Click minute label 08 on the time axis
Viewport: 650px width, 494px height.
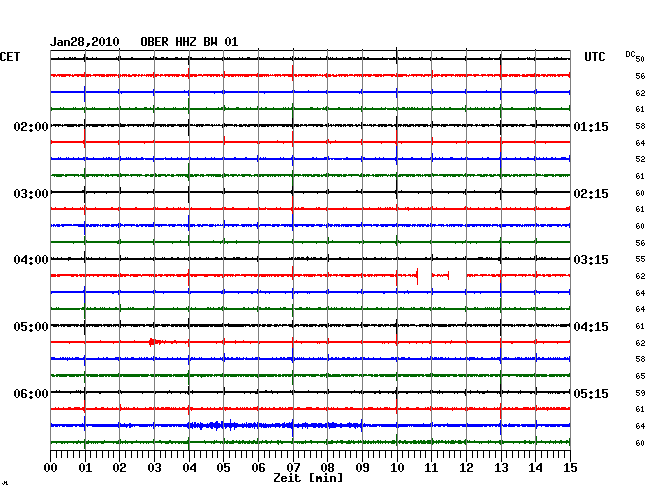coord(327,467)
